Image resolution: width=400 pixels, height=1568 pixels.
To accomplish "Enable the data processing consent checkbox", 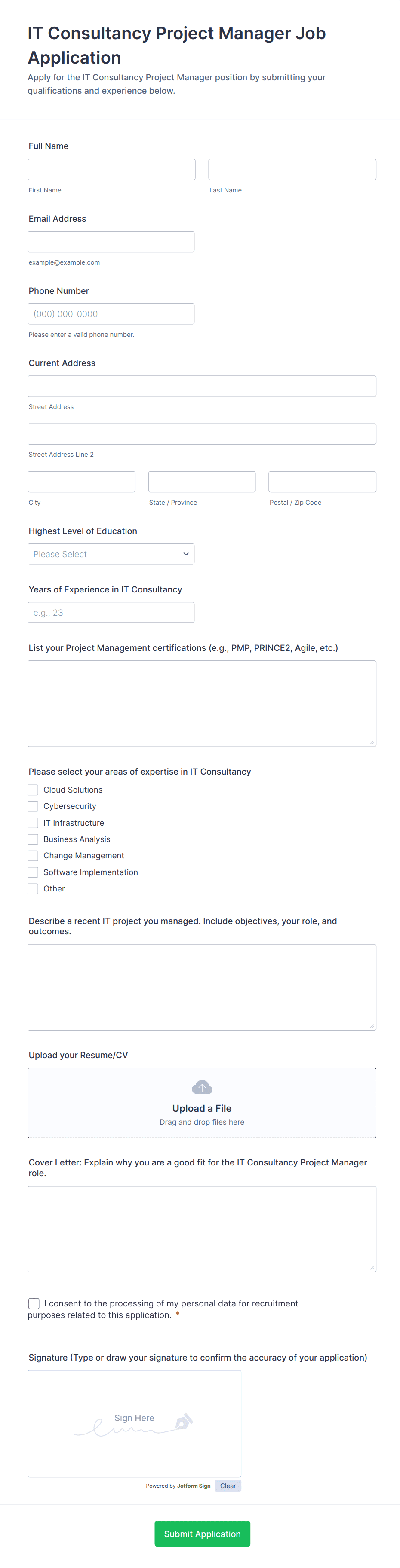I will (x=34, y=1303).
